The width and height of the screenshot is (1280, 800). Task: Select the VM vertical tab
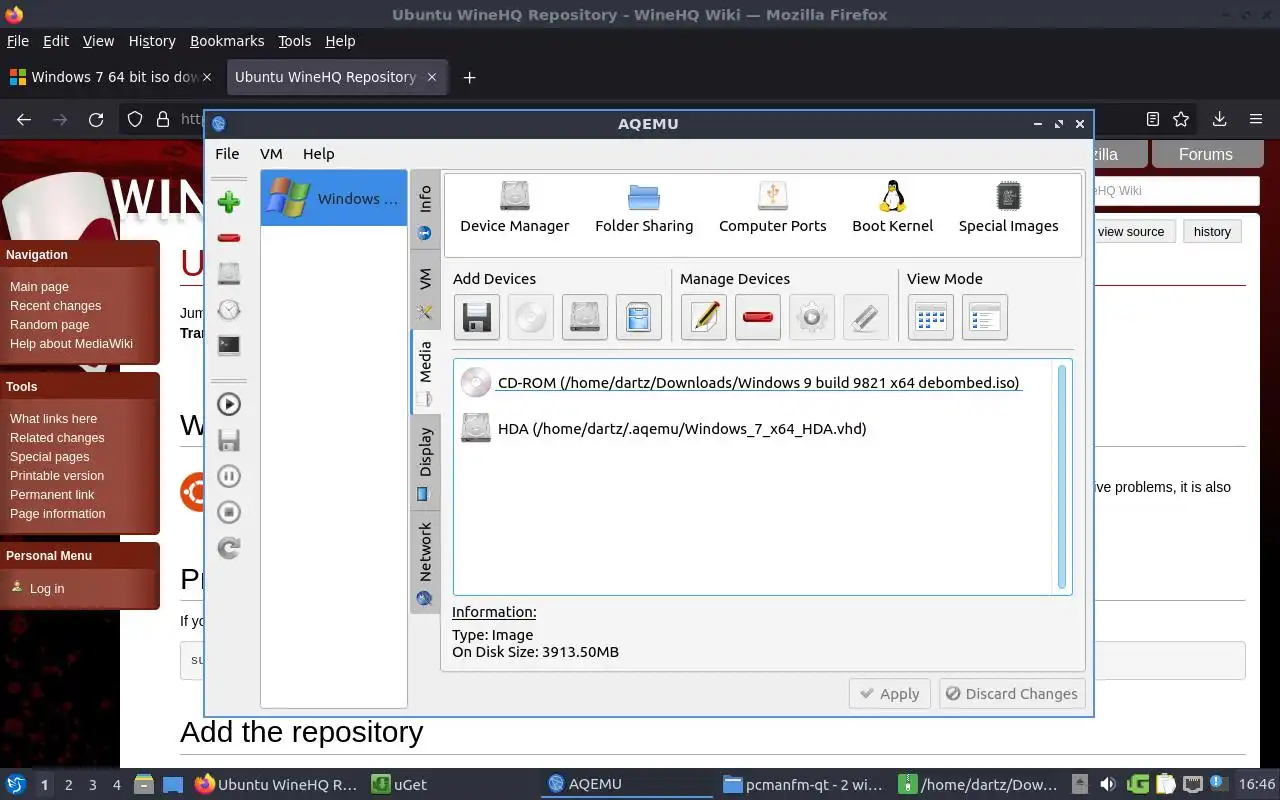[x=425, y=290]
